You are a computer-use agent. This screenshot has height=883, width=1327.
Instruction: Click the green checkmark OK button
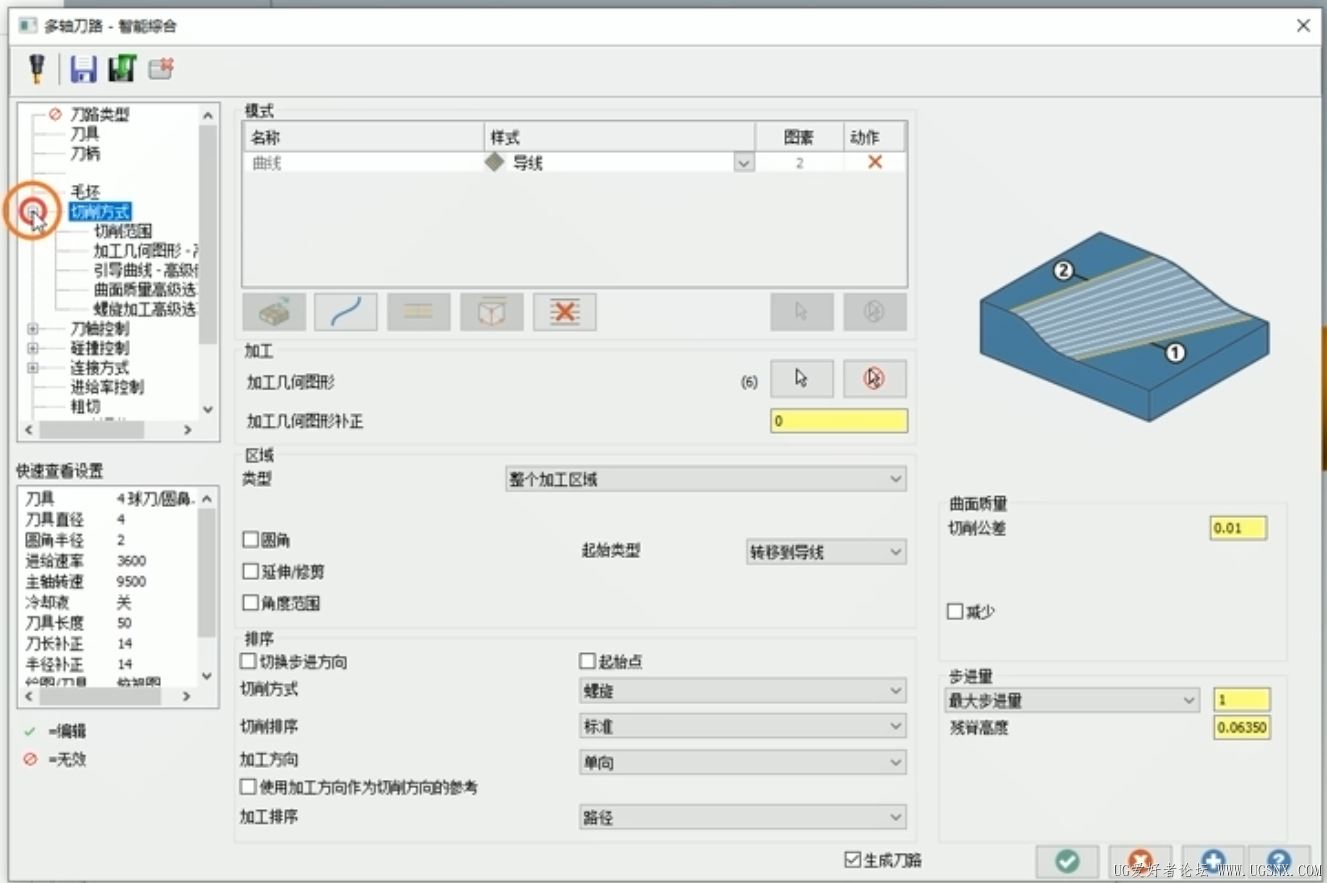(x=1067, y=860)
